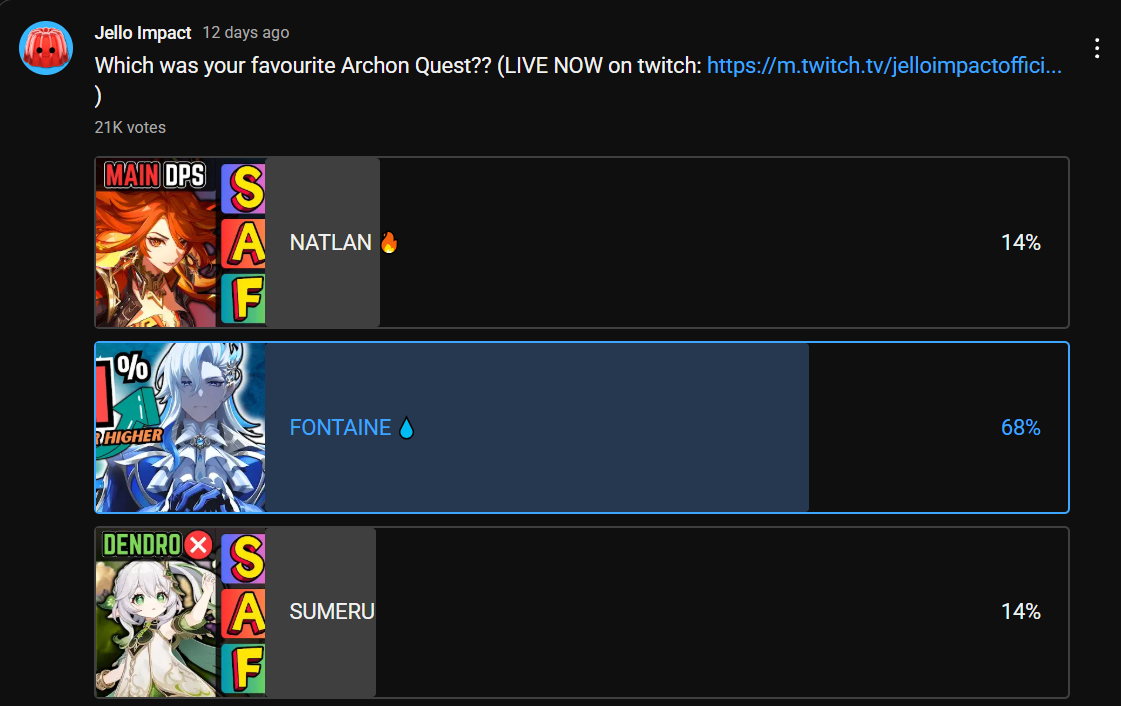Click the Neuvillette Fontaine thumbnail image
1121x706 pixels.
pos(180,427)
